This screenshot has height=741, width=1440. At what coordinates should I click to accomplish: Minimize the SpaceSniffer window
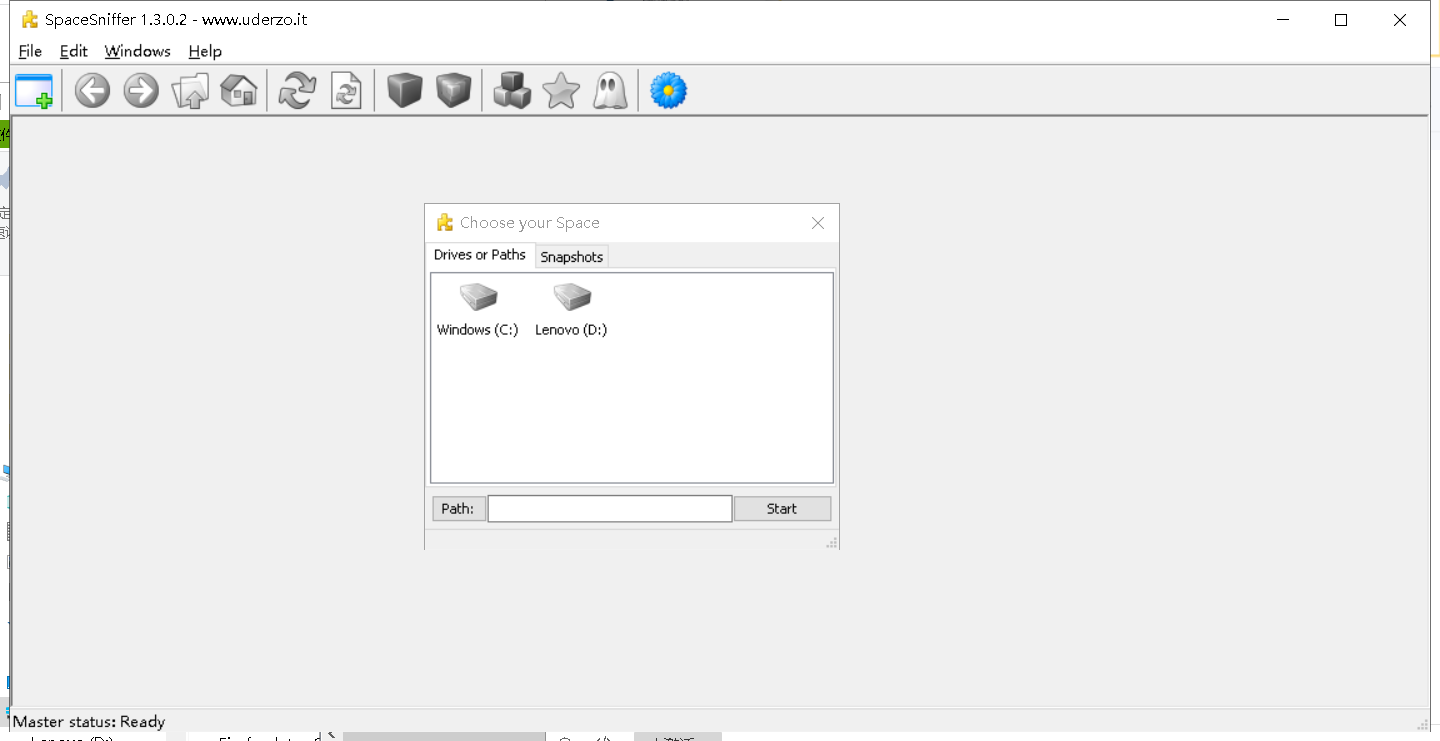click(1283, 20)
